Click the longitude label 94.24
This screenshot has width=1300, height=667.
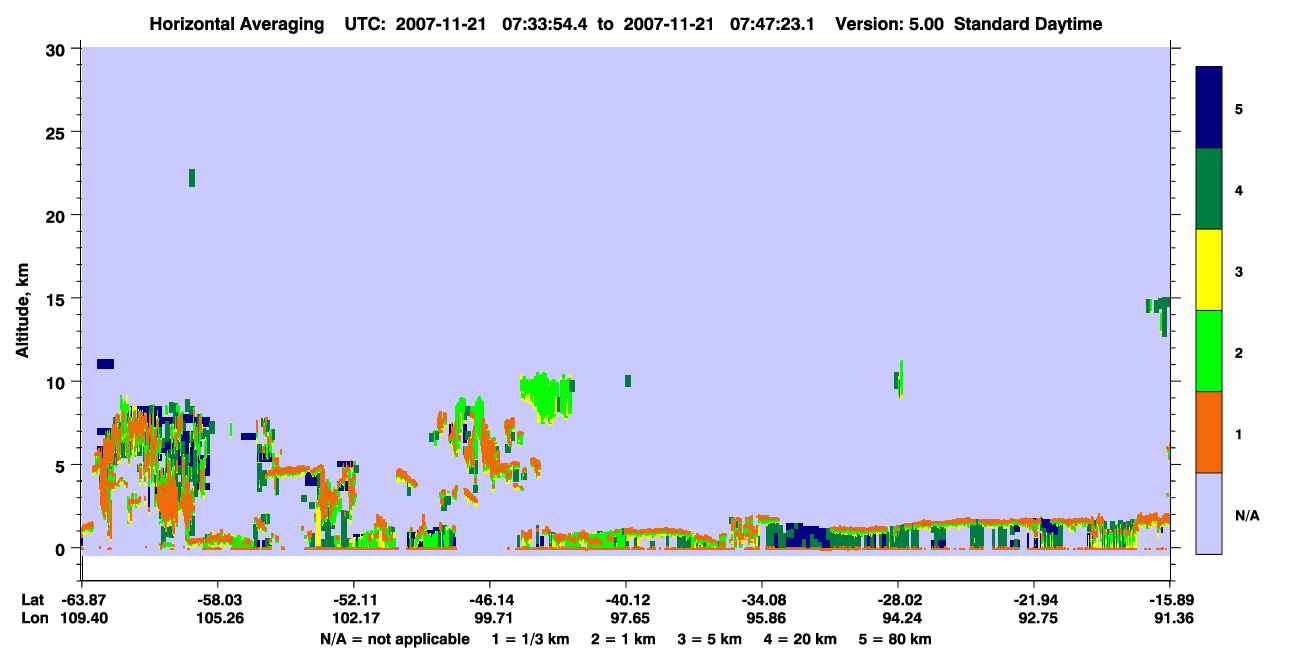point(897,618)
